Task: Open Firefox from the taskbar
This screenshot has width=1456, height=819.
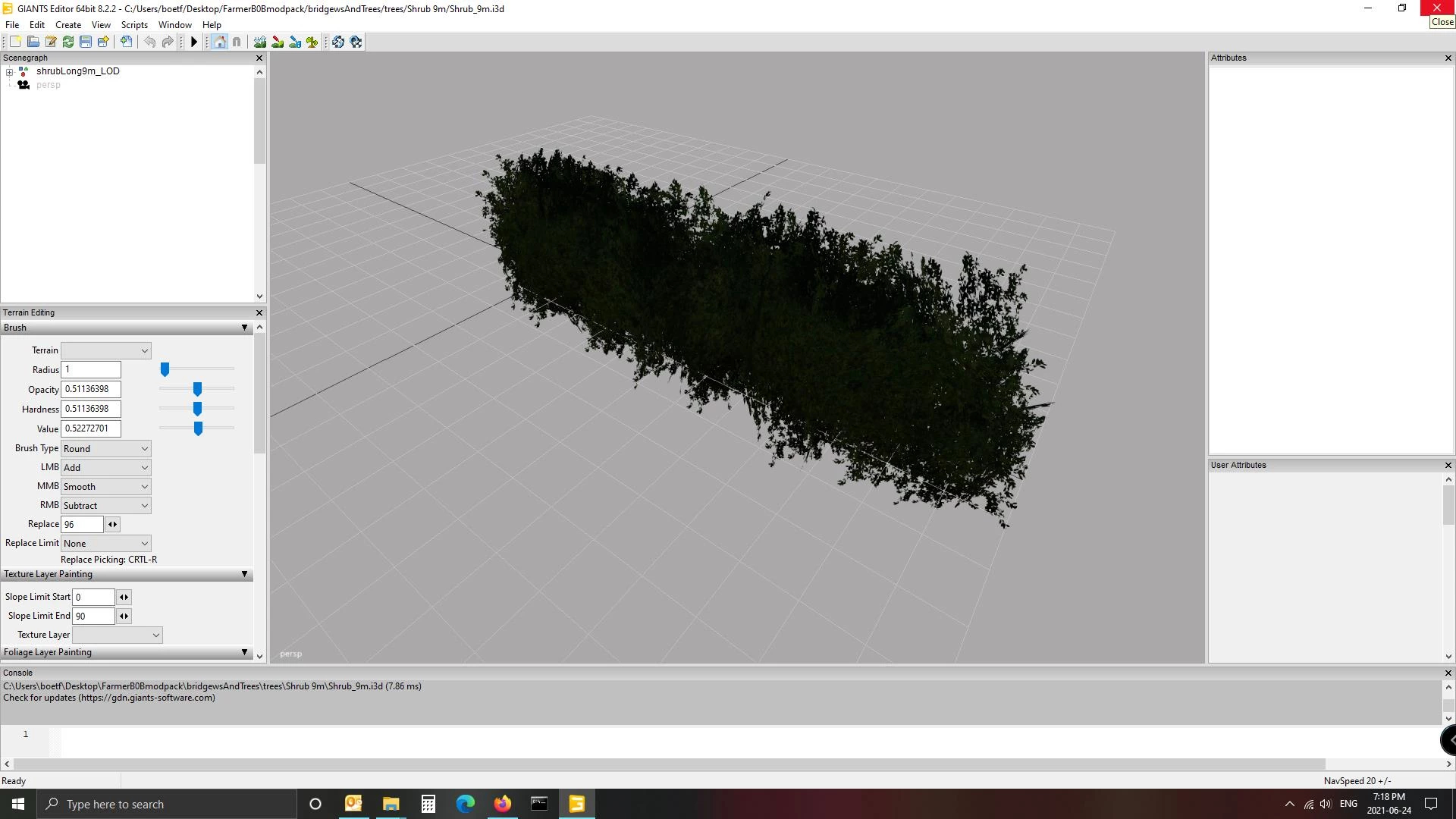Action: pos(502,804)
